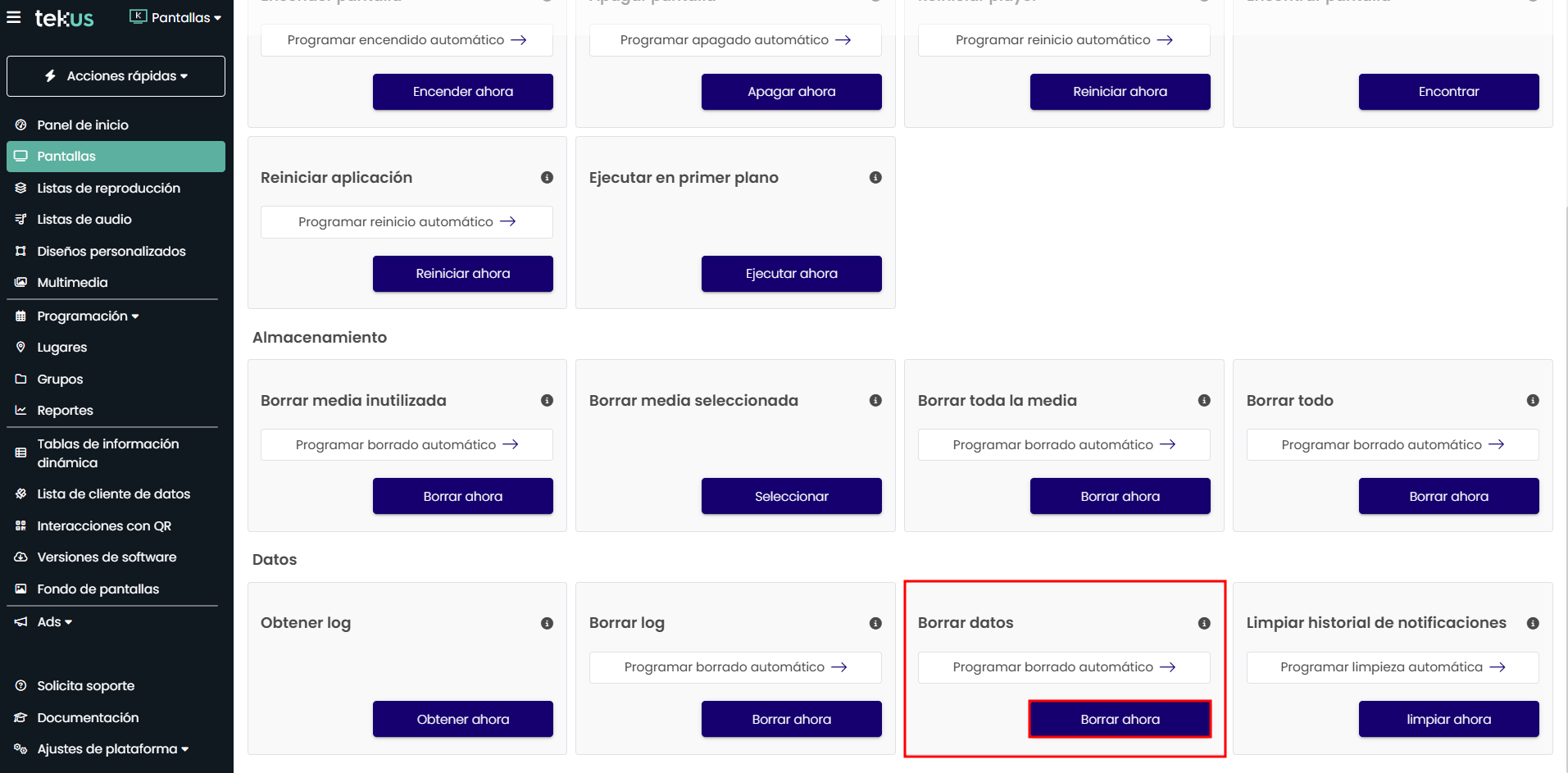Expand the Programación submenu

pos(87,316)
